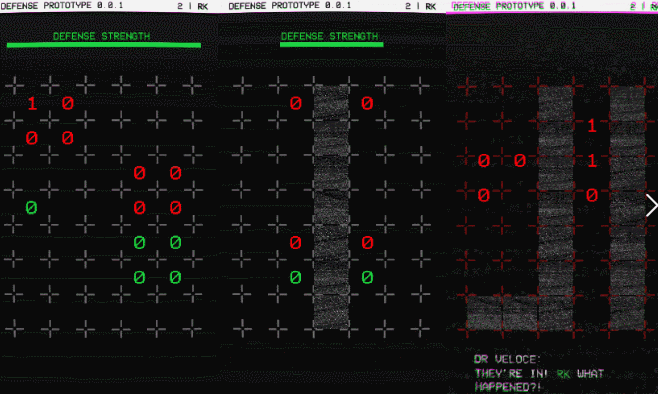The width and height of the screenshot is (658, 394).
Task: Click the middle panel's DEFENSE PROTOTYPE 0.0.1 title
Action: pyautogui.click(x=290, y=6)
